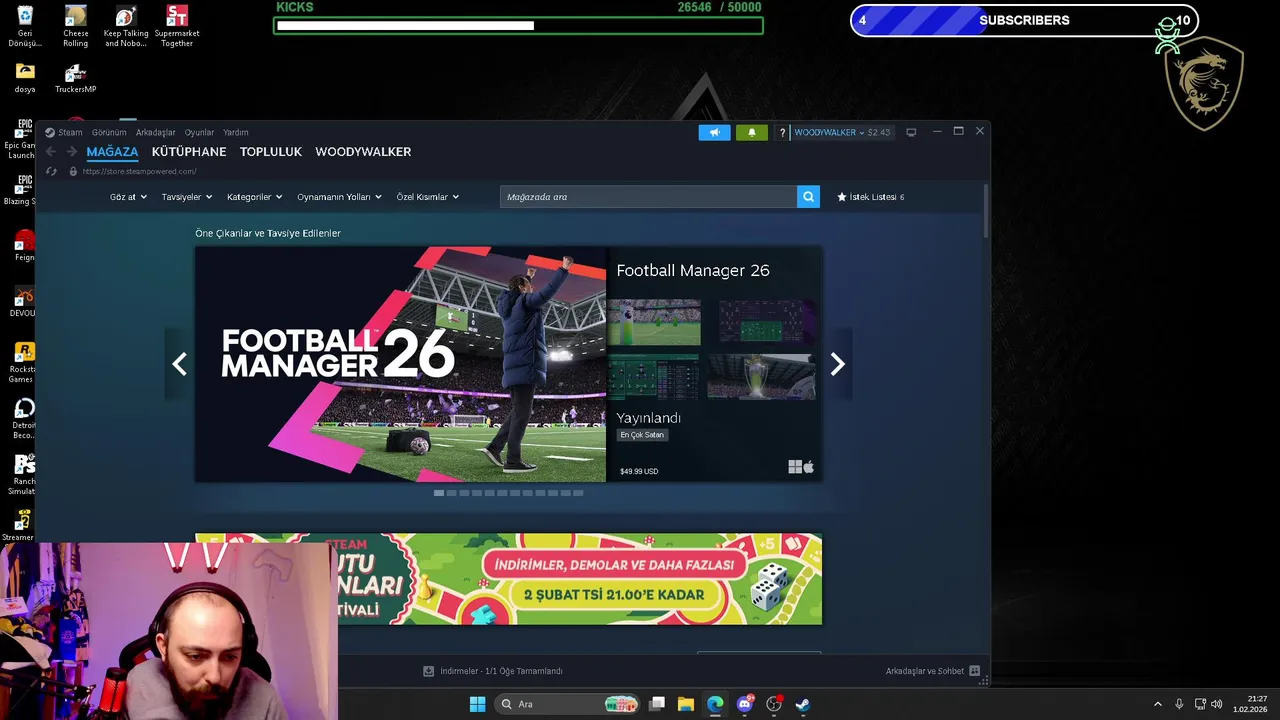The image size is (1280, 720).
Task: Switch to the TOPLULUK tab
Action: pos(271,152)
